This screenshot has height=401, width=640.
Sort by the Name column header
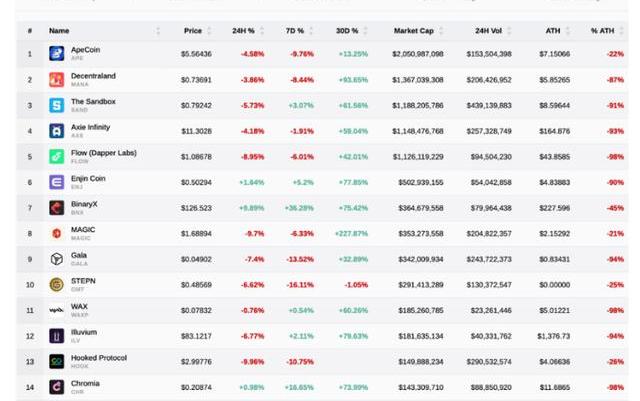59,31
